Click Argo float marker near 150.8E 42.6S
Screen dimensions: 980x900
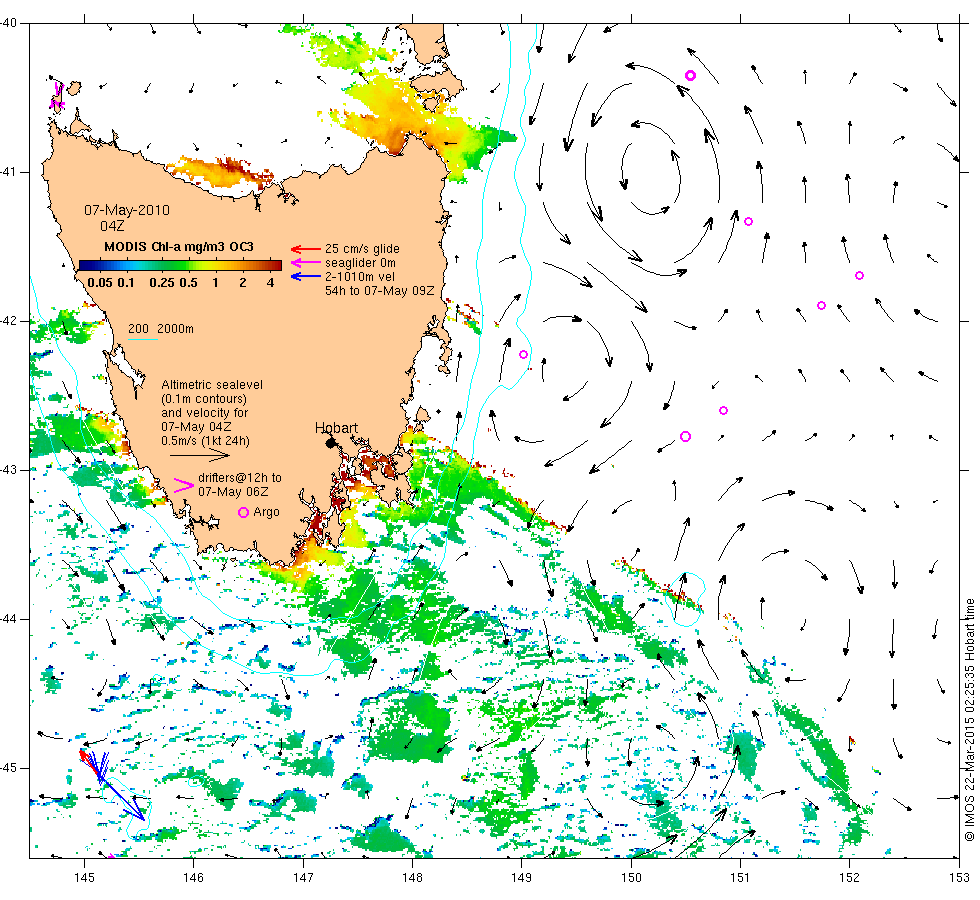point(723,411)
